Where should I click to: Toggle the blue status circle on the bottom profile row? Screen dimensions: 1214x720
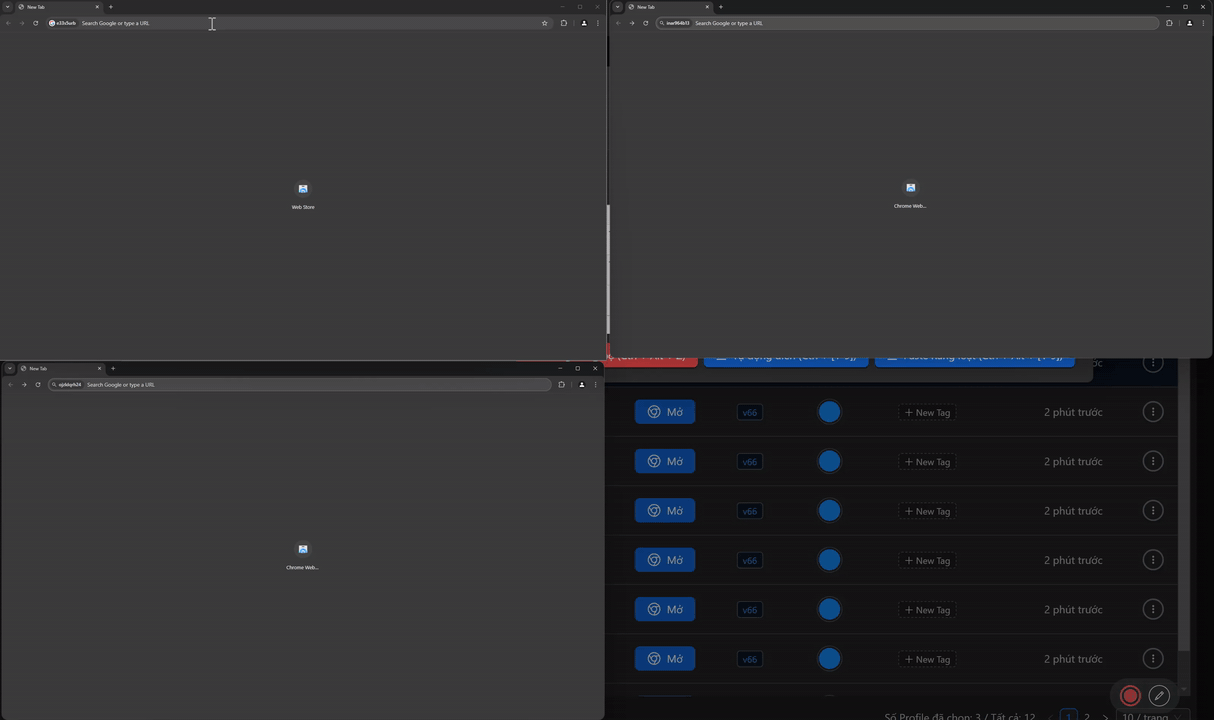[829, 658]
